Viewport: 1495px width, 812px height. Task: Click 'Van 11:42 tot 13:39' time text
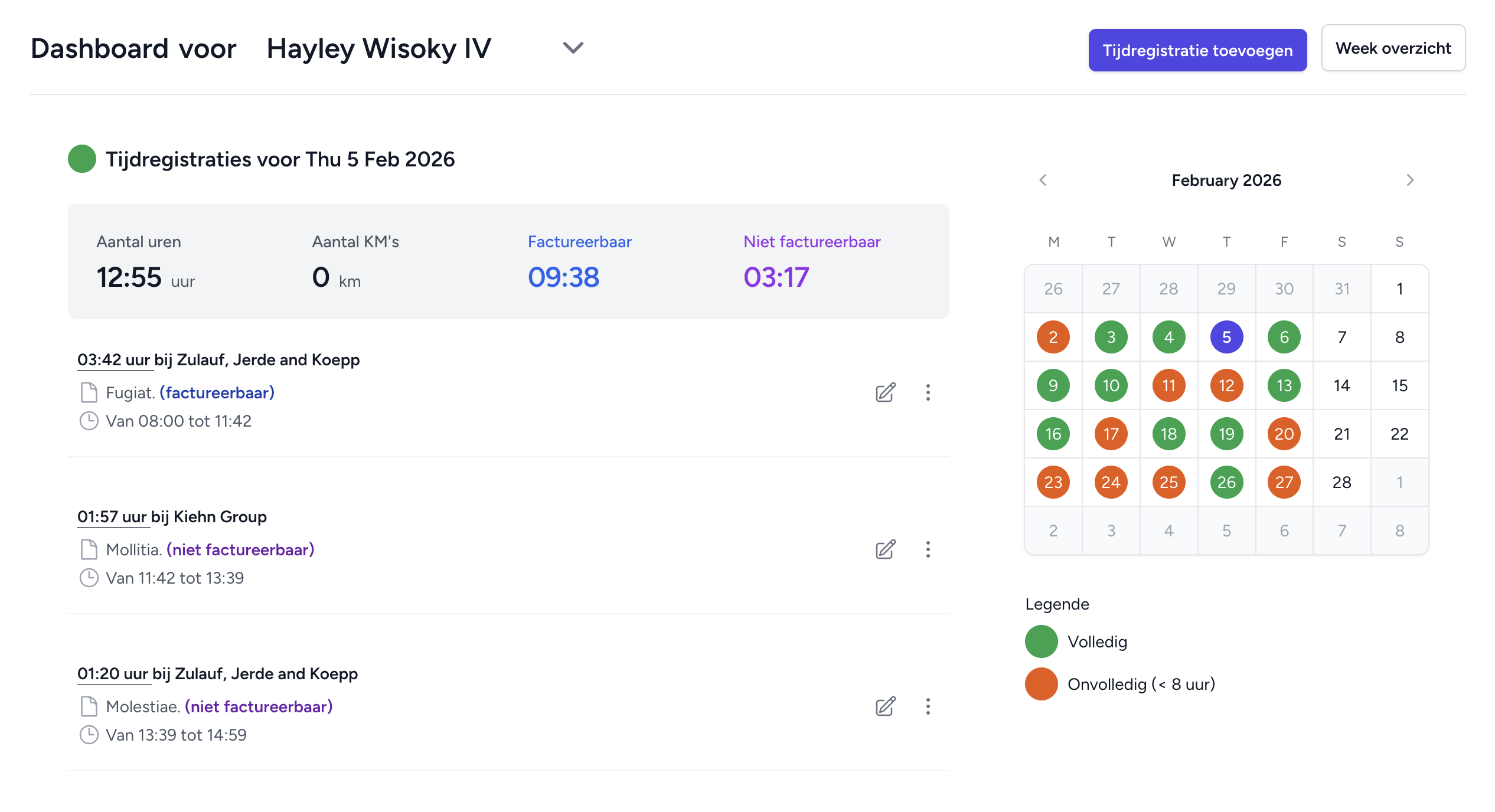click(x=175, y=578)
